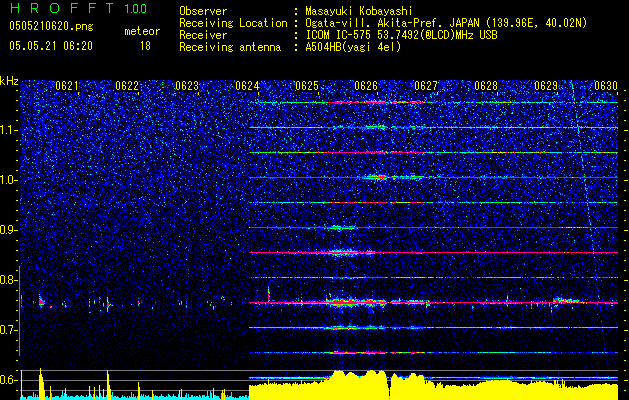Click the meteor label
629x400 pixels.
pos(142,31)
